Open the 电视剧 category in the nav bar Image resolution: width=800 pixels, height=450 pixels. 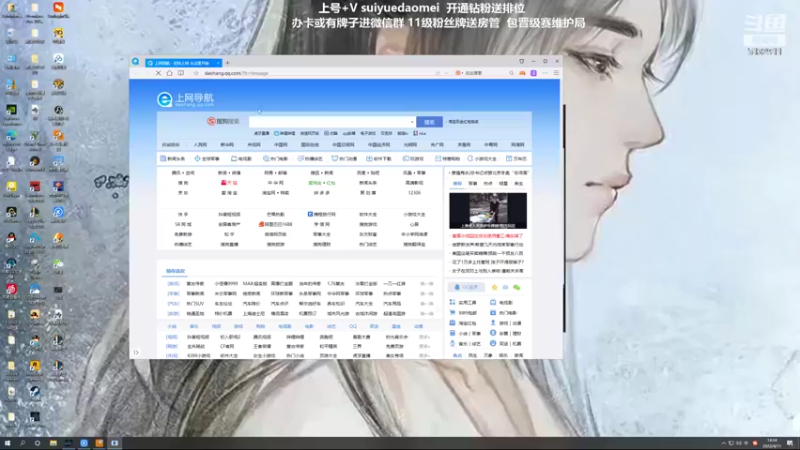[241, 159]
